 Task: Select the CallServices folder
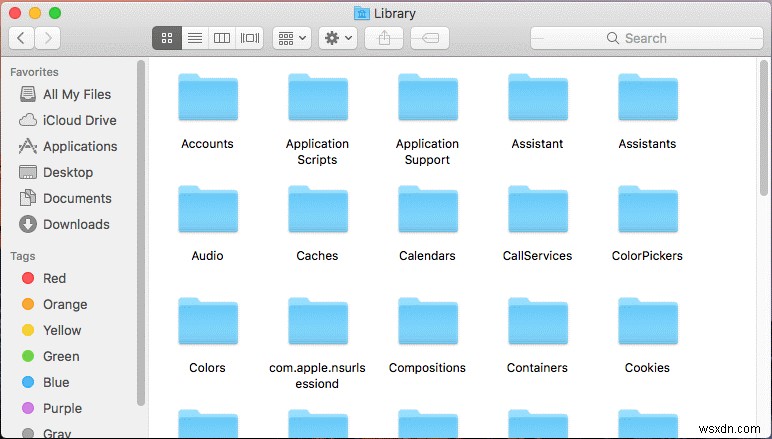click(538, 210)
